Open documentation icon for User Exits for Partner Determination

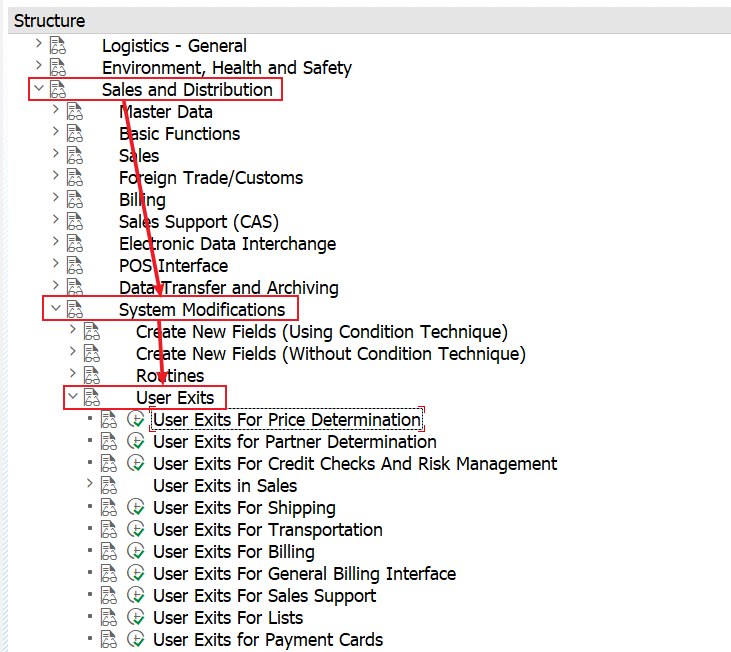(109, 441)
